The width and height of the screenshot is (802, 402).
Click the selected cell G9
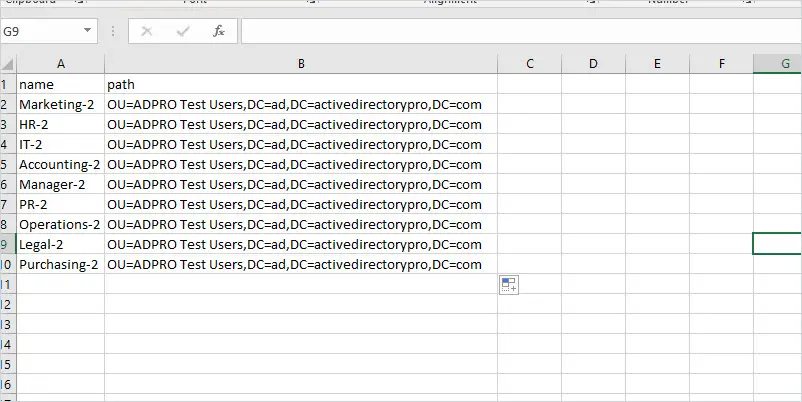tap(777, 243)
